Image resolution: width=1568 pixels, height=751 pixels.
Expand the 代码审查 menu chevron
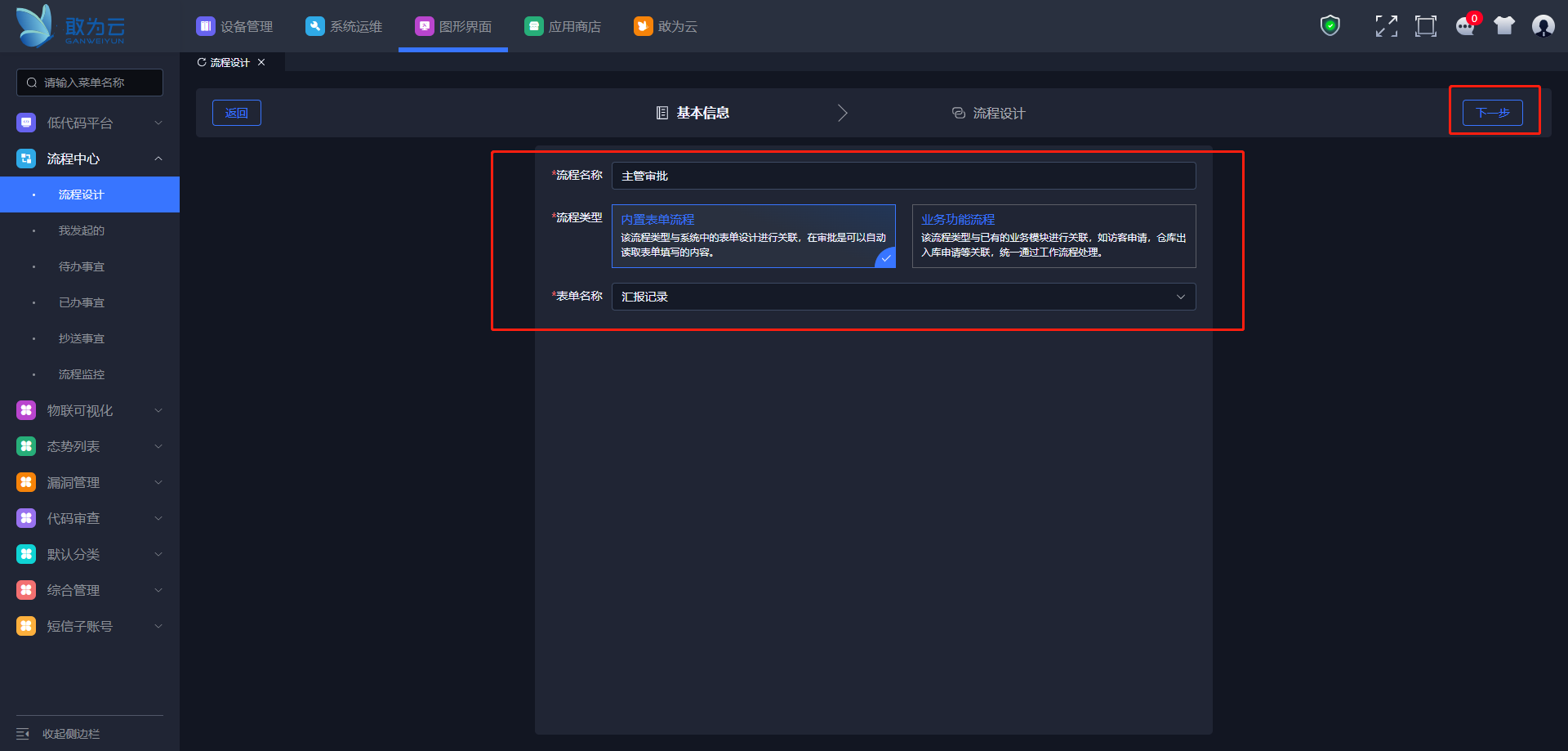tap(158, 518)
